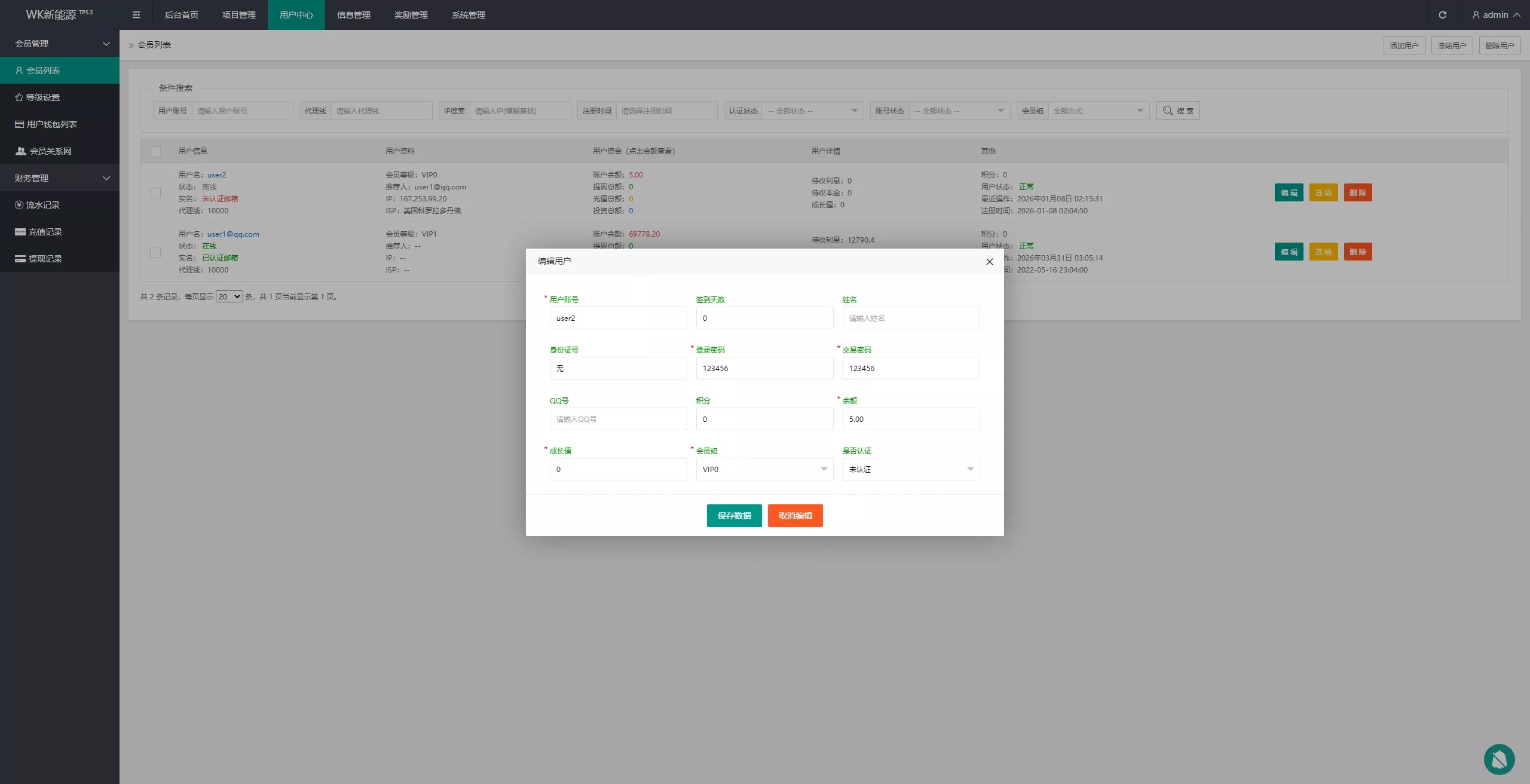Click the refresh icon in top bar

click(1442, 15)
